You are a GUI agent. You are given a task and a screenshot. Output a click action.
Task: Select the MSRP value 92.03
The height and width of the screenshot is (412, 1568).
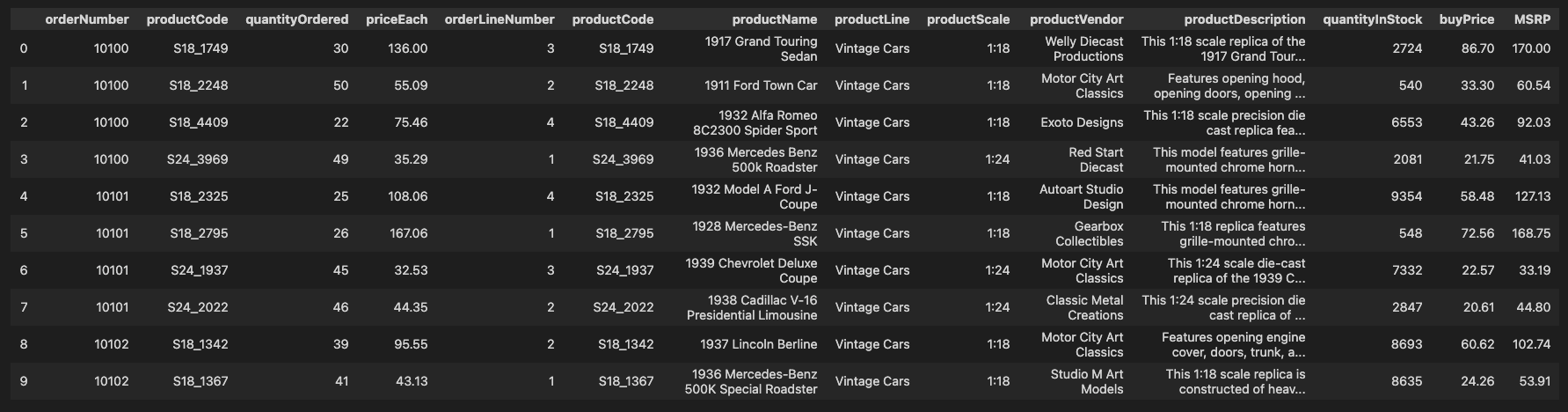[1534, 122]
